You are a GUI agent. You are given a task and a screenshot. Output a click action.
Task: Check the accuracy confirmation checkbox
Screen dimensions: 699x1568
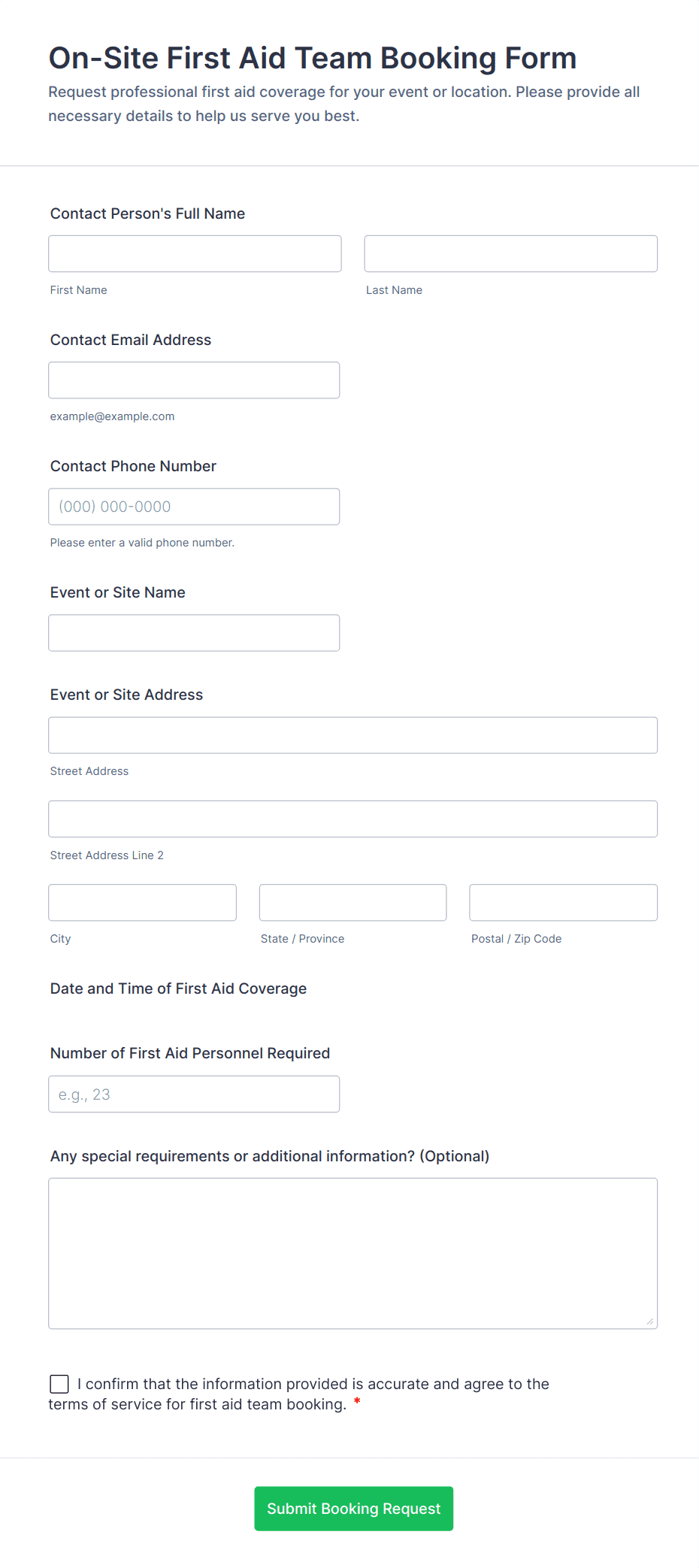[x=59, y=1384]
